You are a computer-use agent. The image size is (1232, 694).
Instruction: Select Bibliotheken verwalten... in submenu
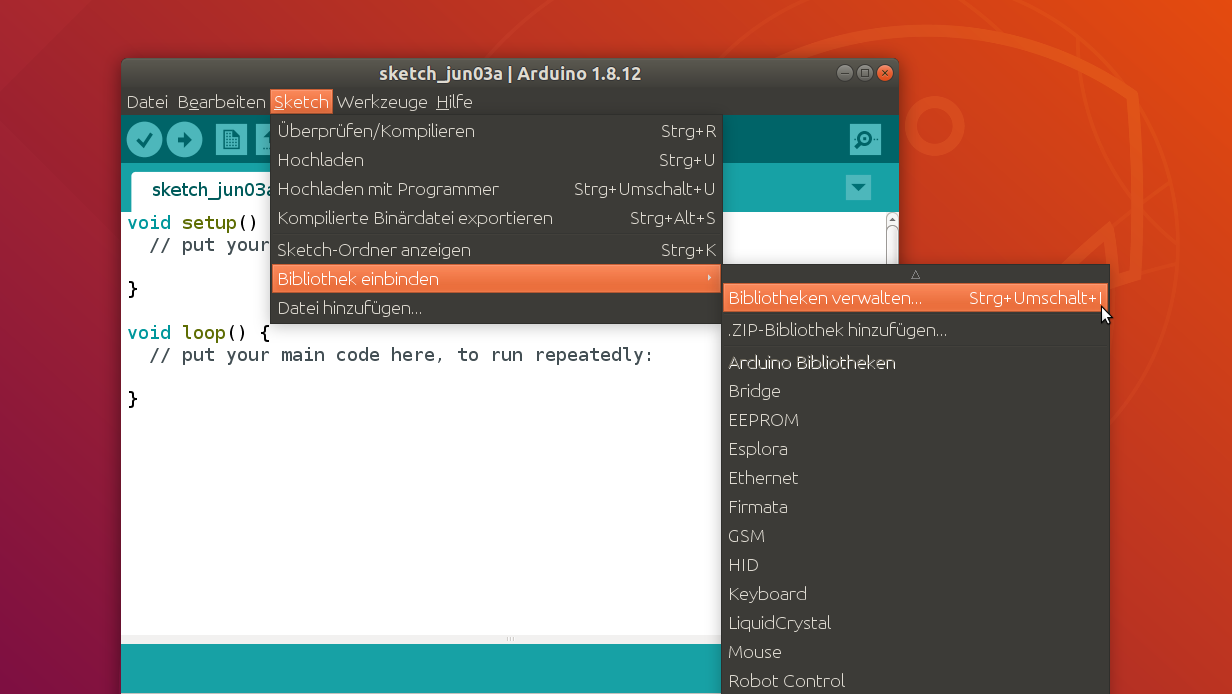[915, 298]
